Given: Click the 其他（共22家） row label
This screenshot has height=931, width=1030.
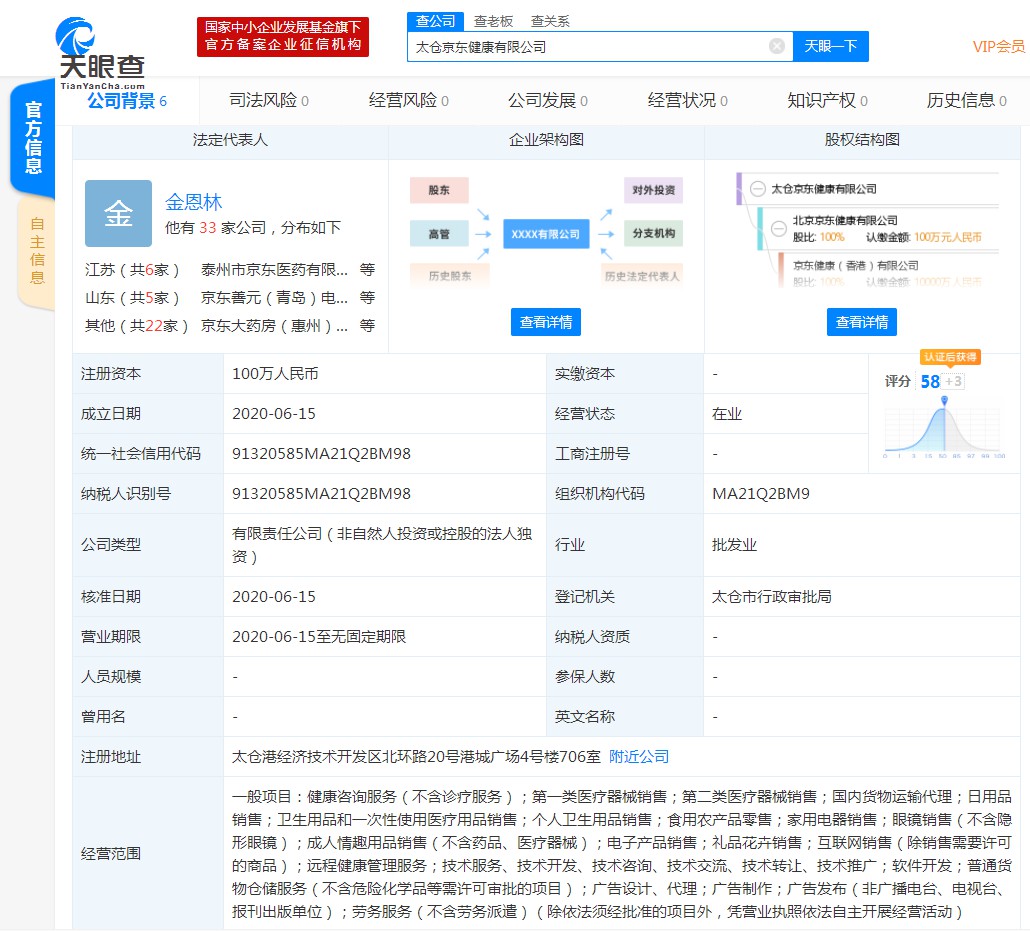Looking at the screenshot, I should click(x=136, y=326).
